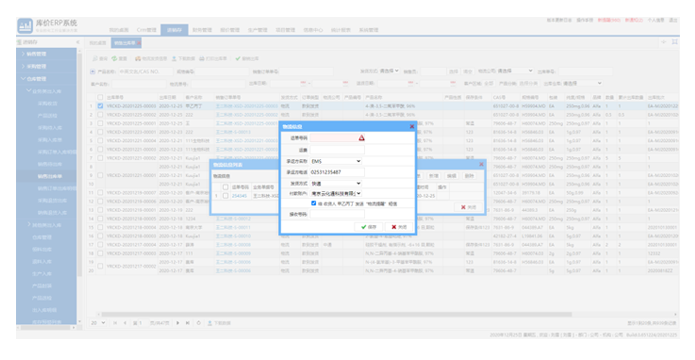This screenshot has height=360, width=695.
Task: Switch to the My Desktop tab
Action: [x=98, y=43]
